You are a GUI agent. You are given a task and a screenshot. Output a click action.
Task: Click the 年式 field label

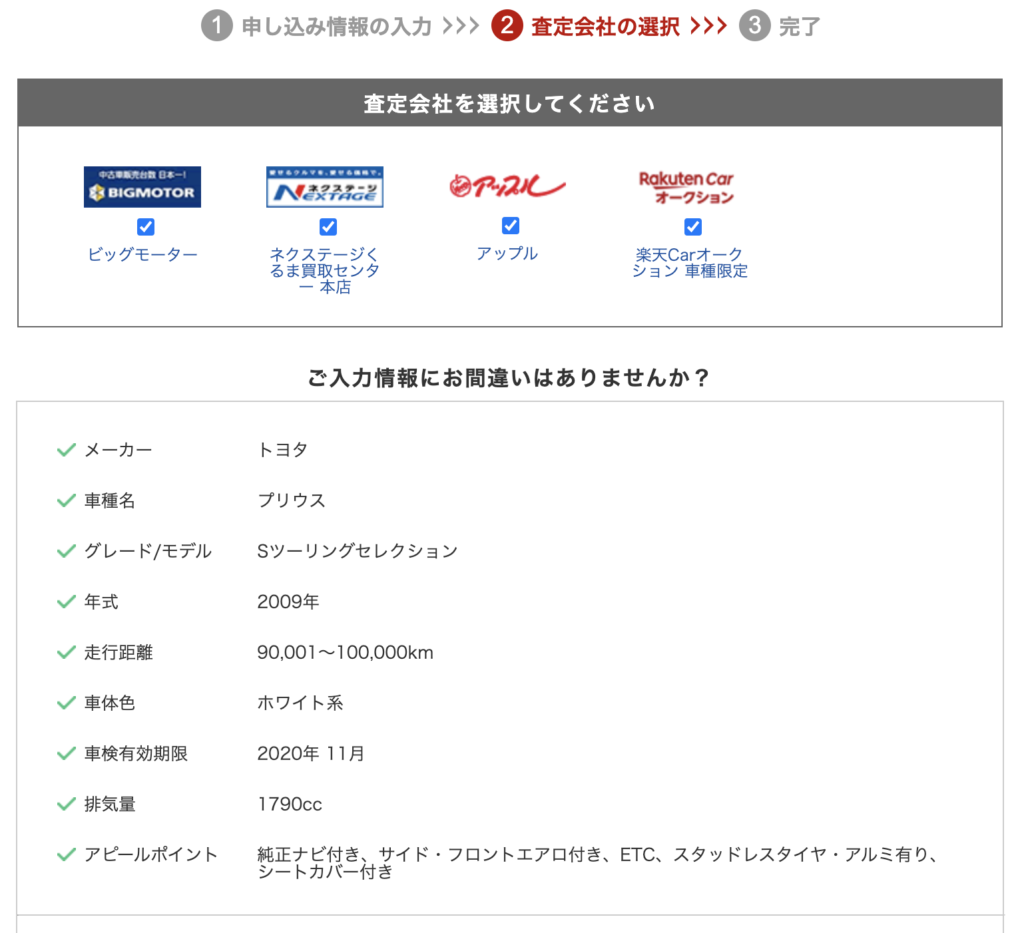click(x=101, y=601)
